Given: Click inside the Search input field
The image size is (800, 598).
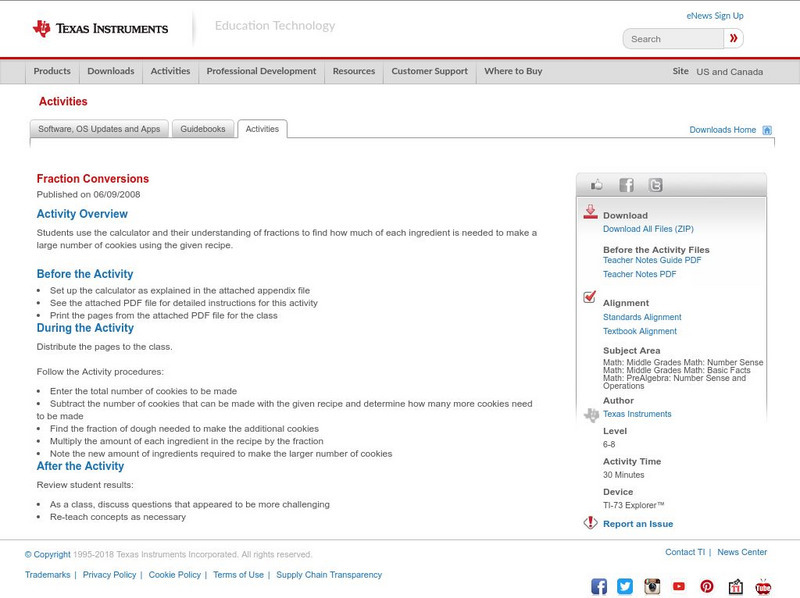Looking at the screenshot, I should click(672, 37).
